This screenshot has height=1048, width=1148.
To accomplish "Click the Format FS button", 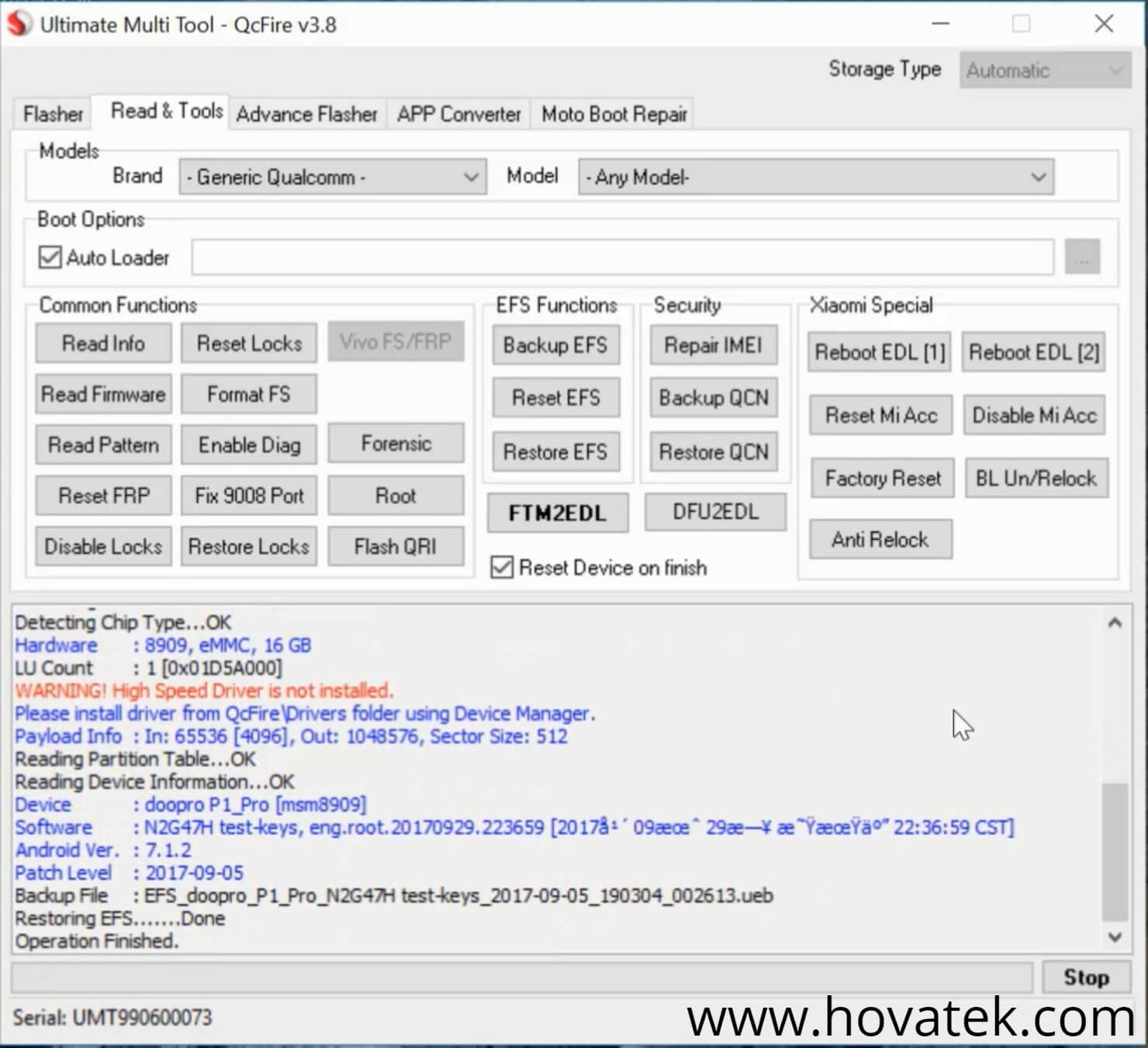I will (249, 394).
